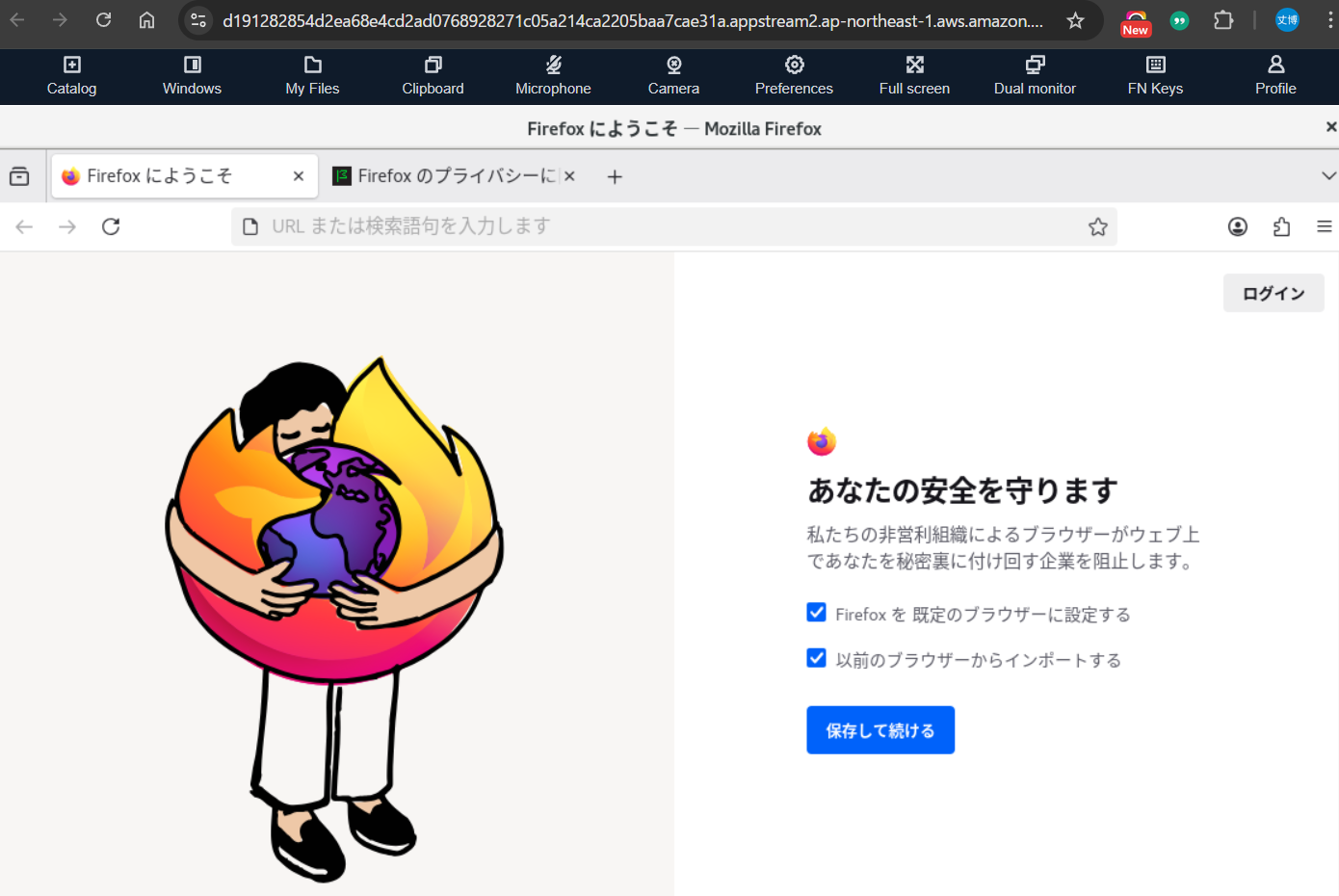
Task: Enable Dual monitor mode
Action: click(x=1035, y=76)
